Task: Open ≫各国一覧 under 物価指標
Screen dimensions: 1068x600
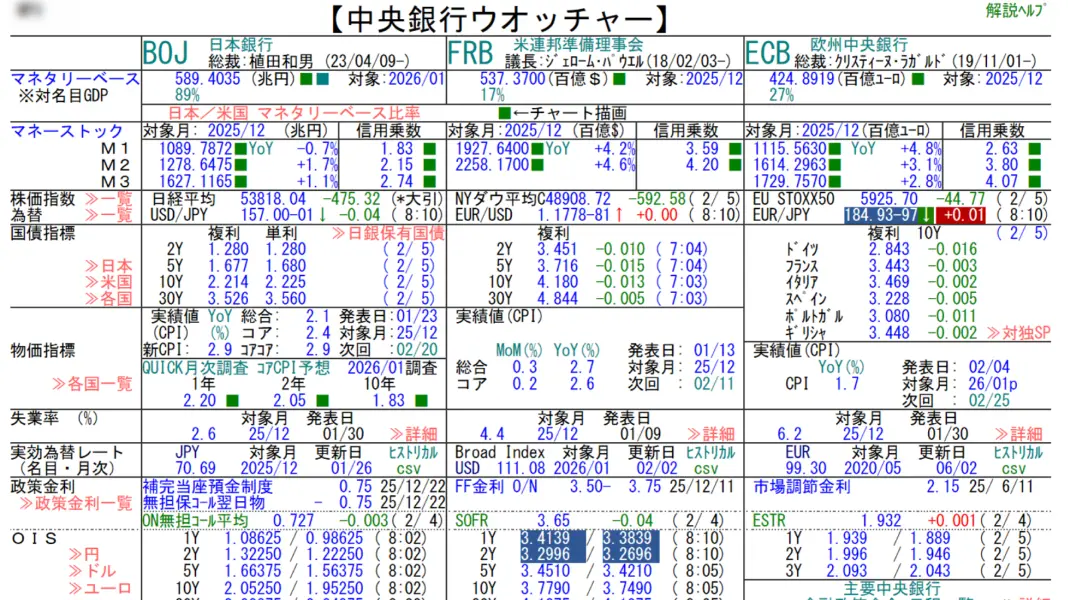Action: 92,384
